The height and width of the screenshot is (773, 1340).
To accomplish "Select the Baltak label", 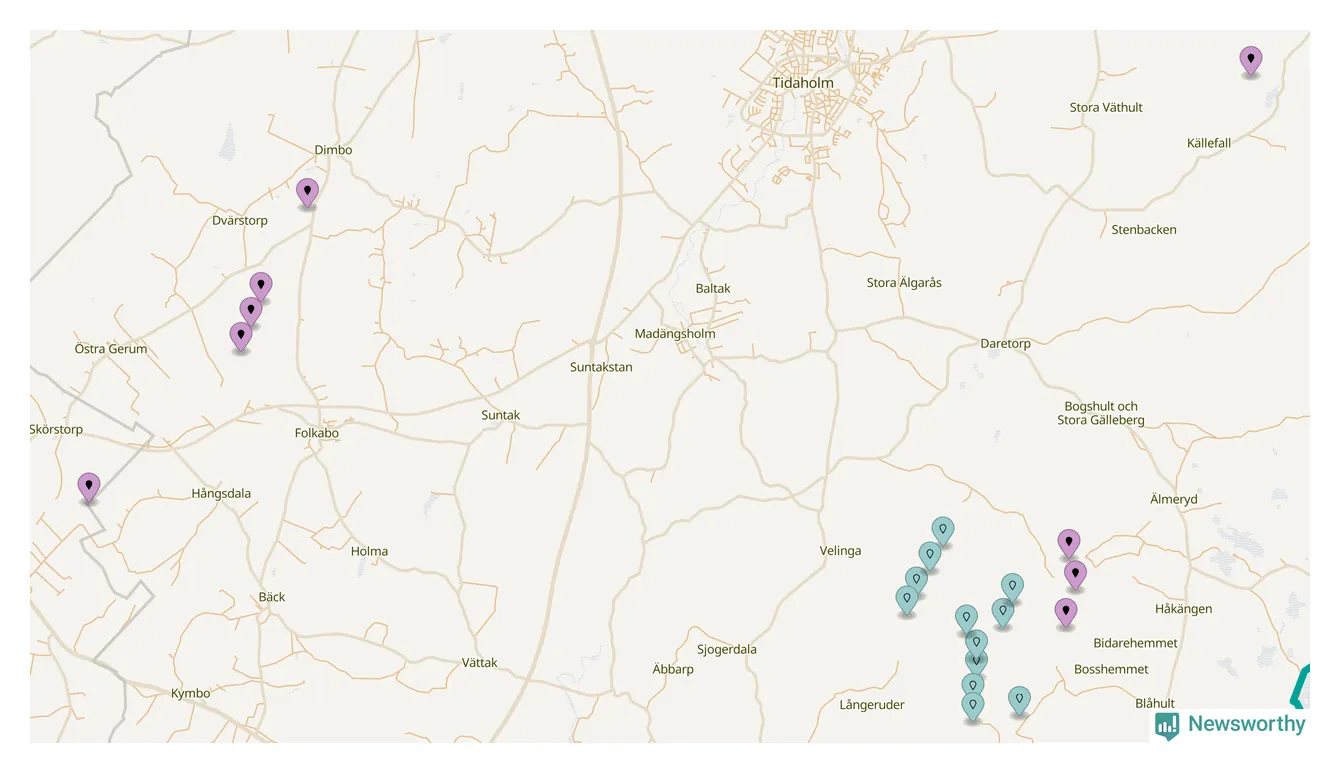I will pos(713,289).
